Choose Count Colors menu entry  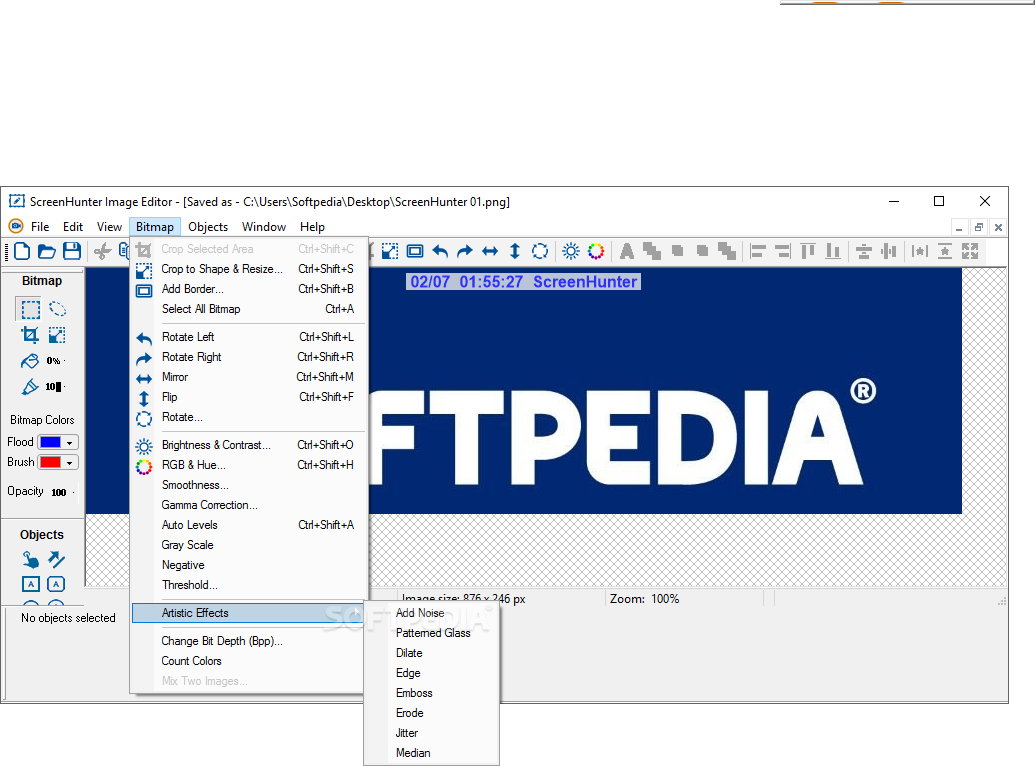(x=250, y=661)
